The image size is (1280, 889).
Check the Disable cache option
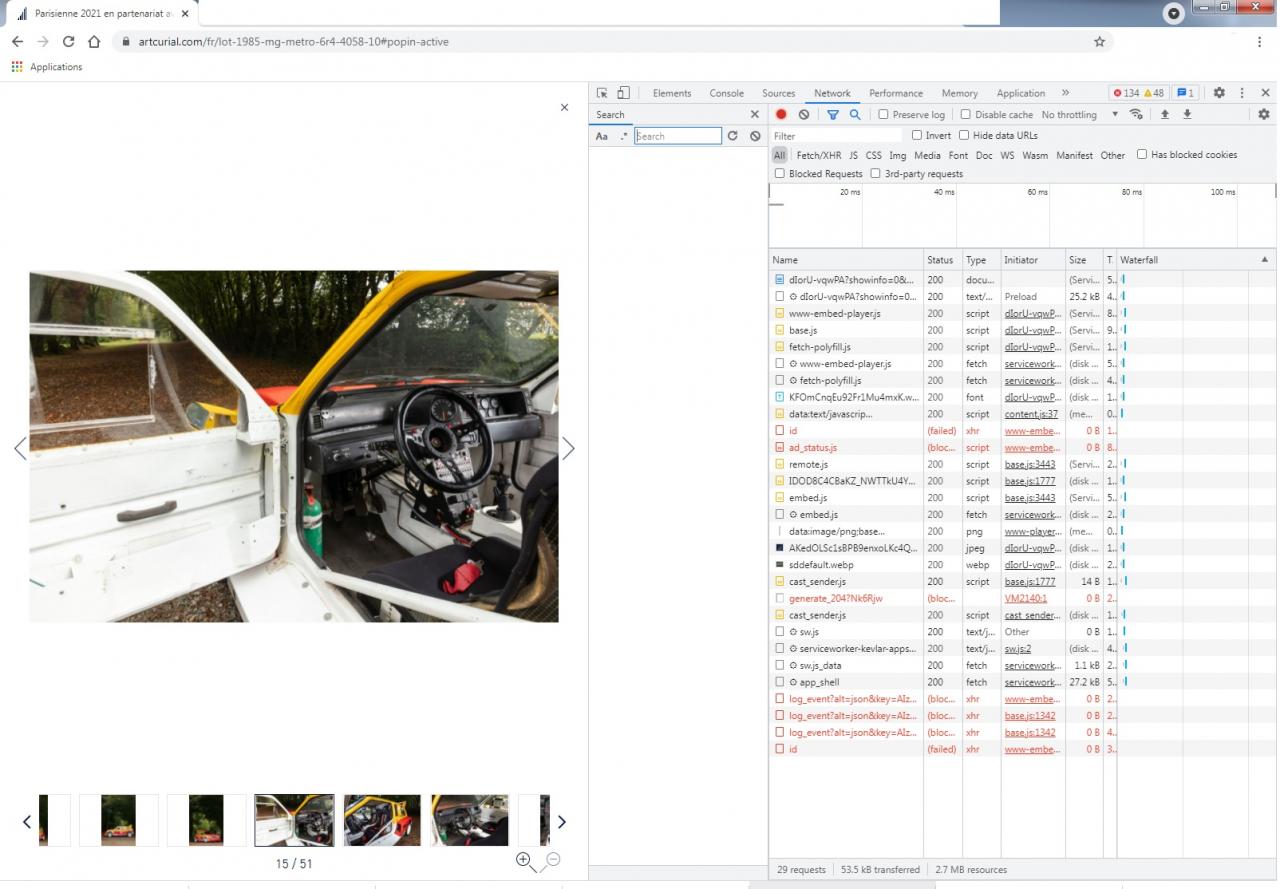point(965,115)
